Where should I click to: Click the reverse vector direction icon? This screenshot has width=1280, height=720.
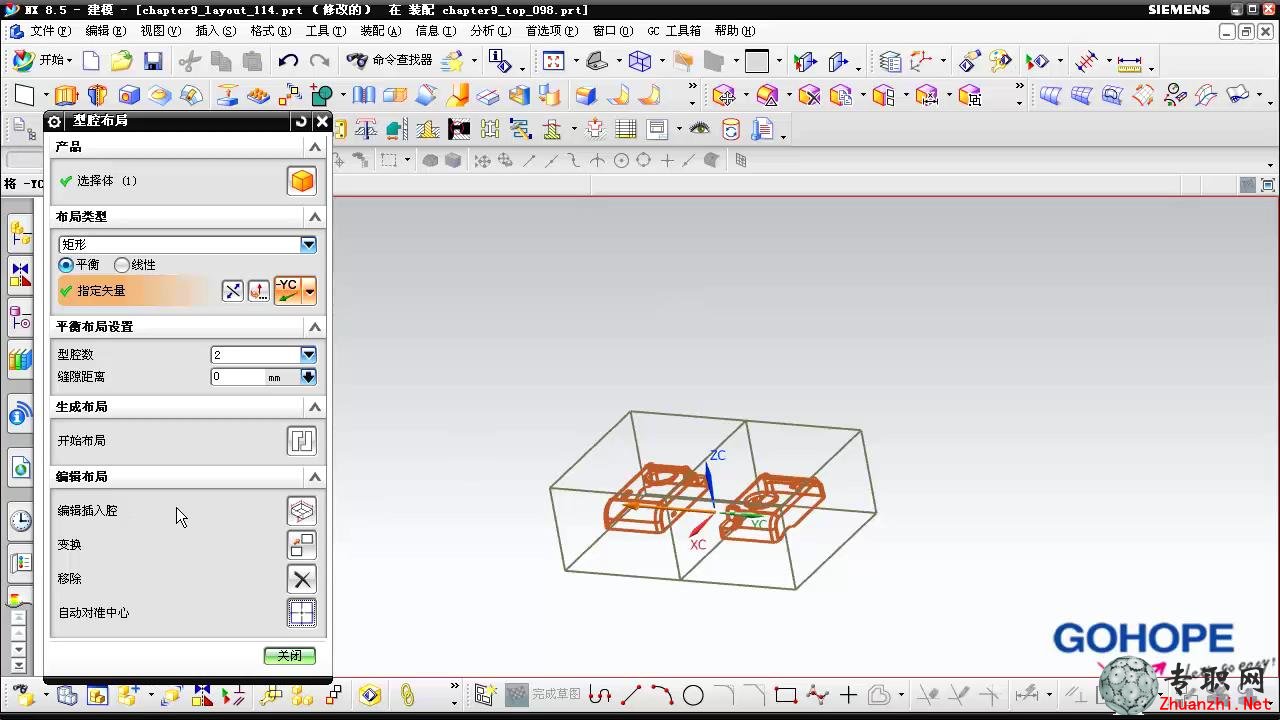[233, 291]
